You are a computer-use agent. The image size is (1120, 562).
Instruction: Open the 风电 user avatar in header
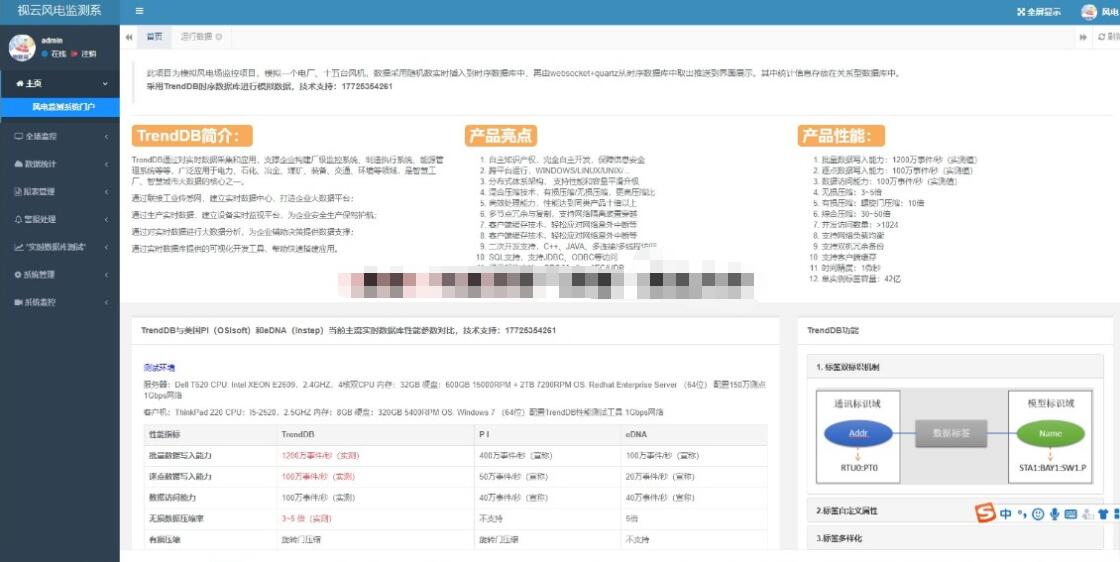pos(1089,12)
